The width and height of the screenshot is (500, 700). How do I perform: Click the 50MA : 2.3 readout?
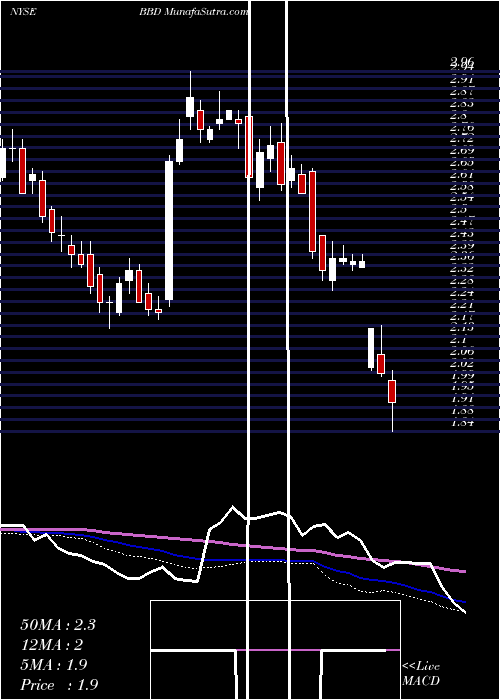[58, 625]
